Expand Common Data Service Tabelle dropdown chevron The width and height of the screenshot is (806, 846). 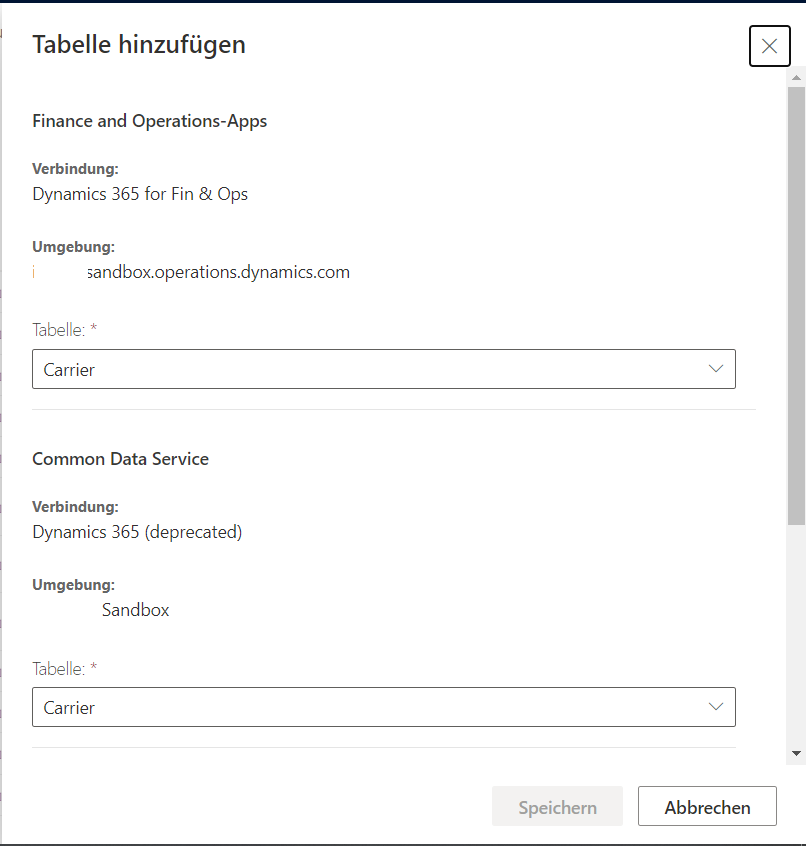coord(715,707)
